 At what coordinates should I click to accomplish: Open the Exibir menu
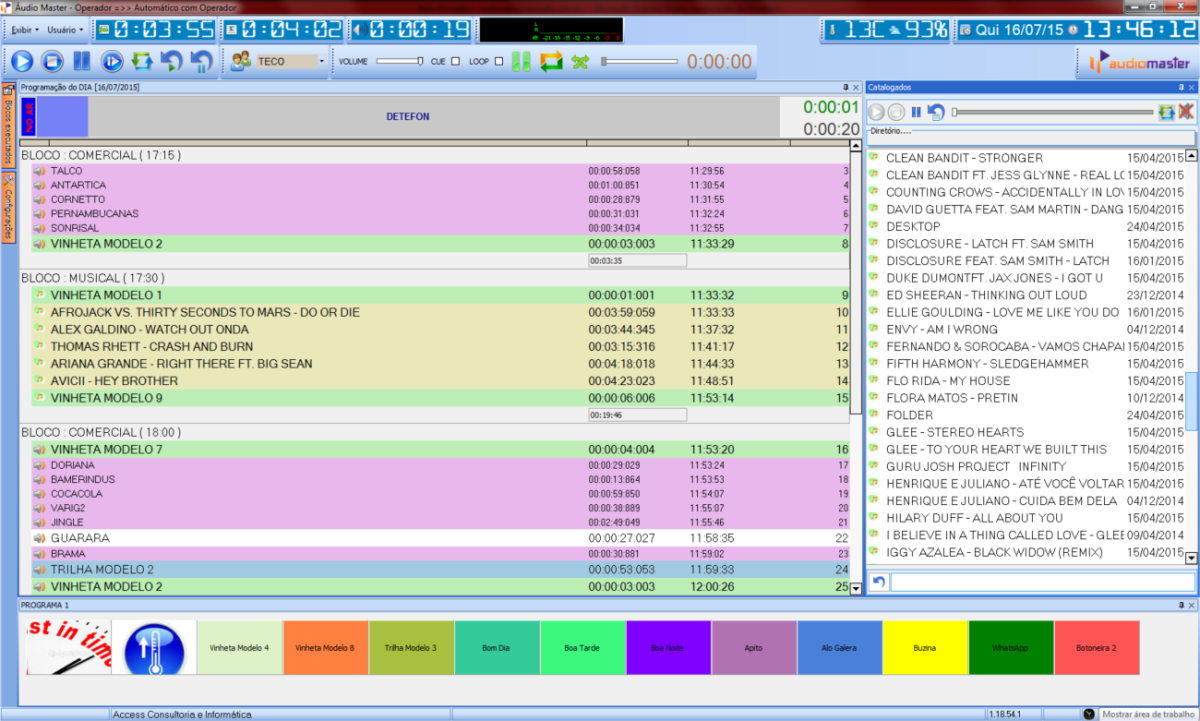26,29
